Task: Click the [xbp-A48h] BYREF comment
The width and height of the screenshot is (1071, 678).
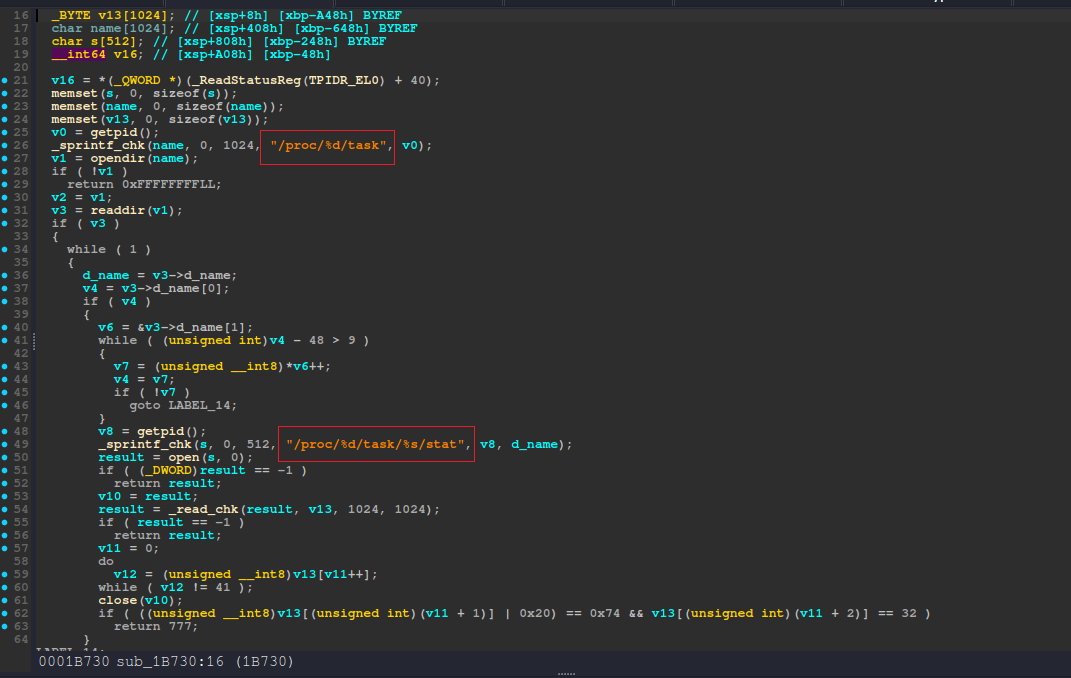Action: click(x=340, y=15)
